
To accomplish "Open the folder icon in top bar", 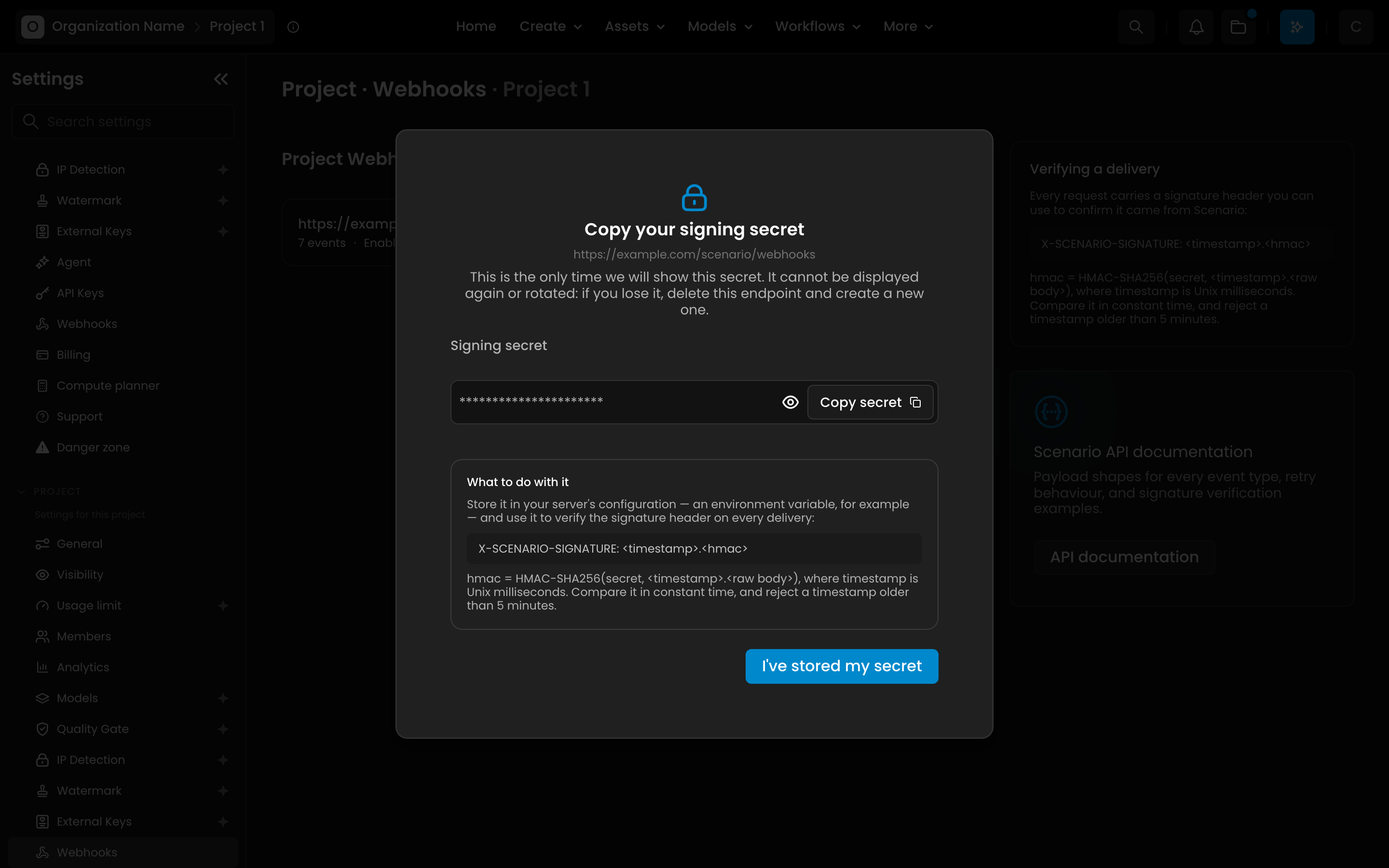I will pyautogui.click(x=1238, y=27).
